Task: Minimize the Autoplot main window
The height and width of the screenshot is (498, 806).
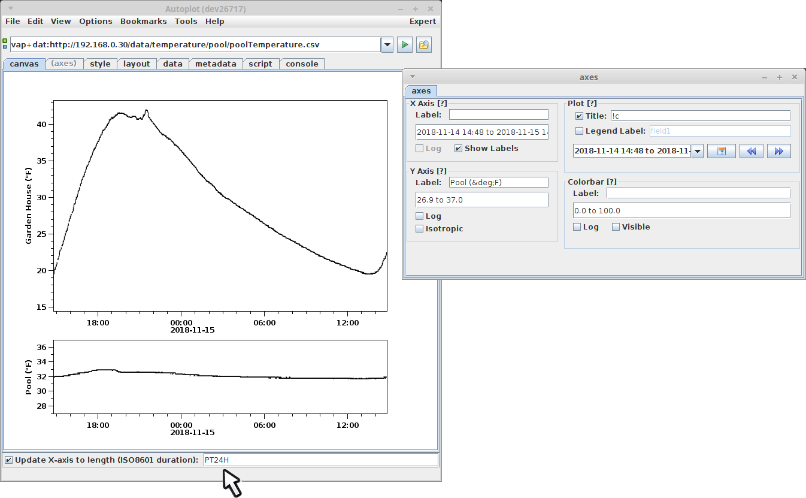Action: click(x=400, y=9)
